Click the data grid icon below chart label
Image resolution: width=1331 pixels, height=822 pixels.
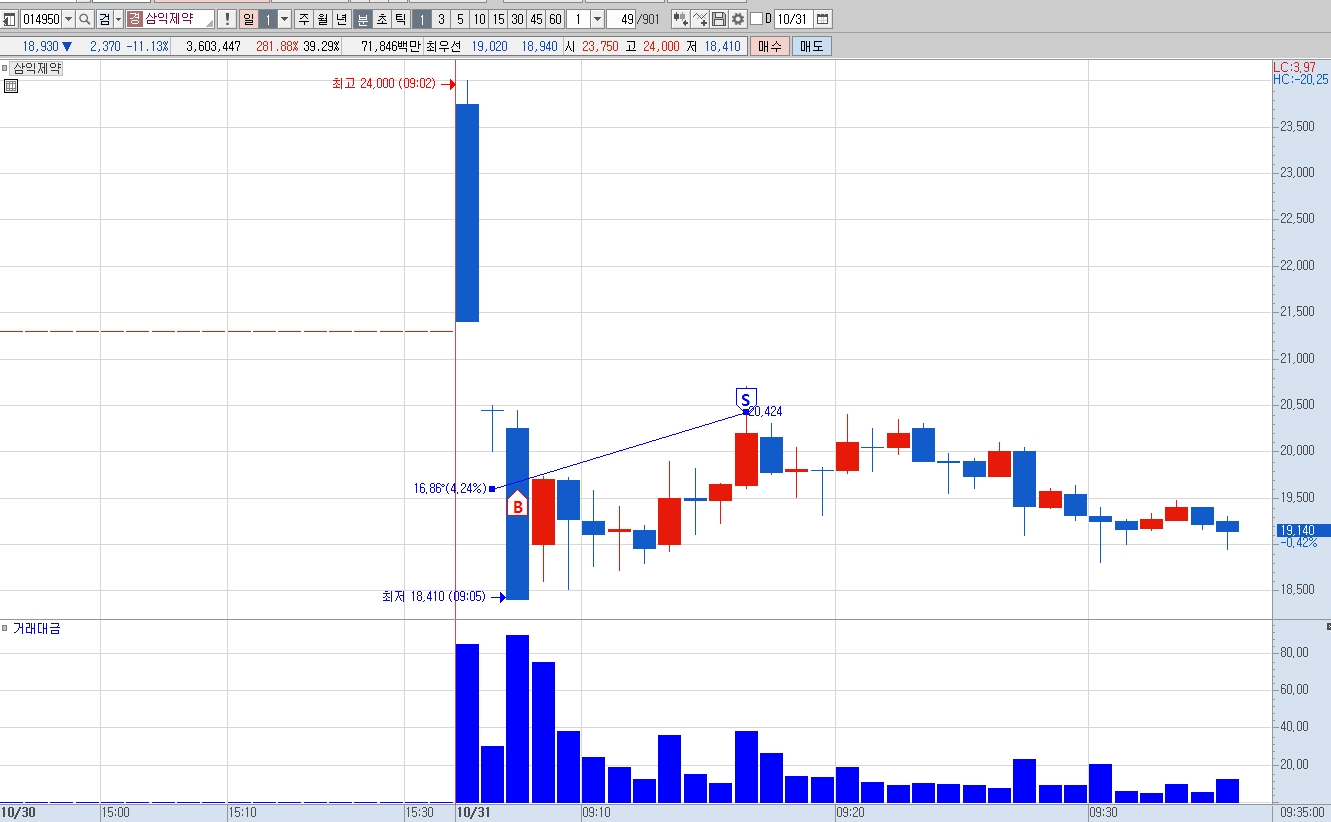click(x=10, y=86)
